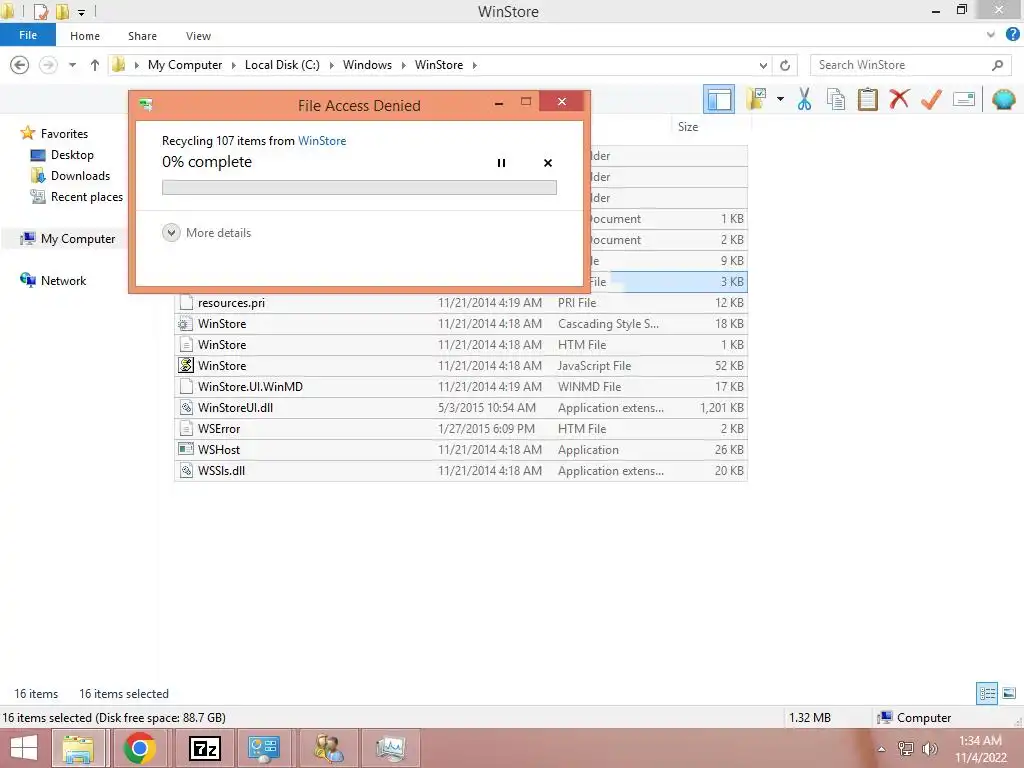Click the orange checkmark Properties icon
This screenshot has height=768, width=1024.
tap(931, 100)
